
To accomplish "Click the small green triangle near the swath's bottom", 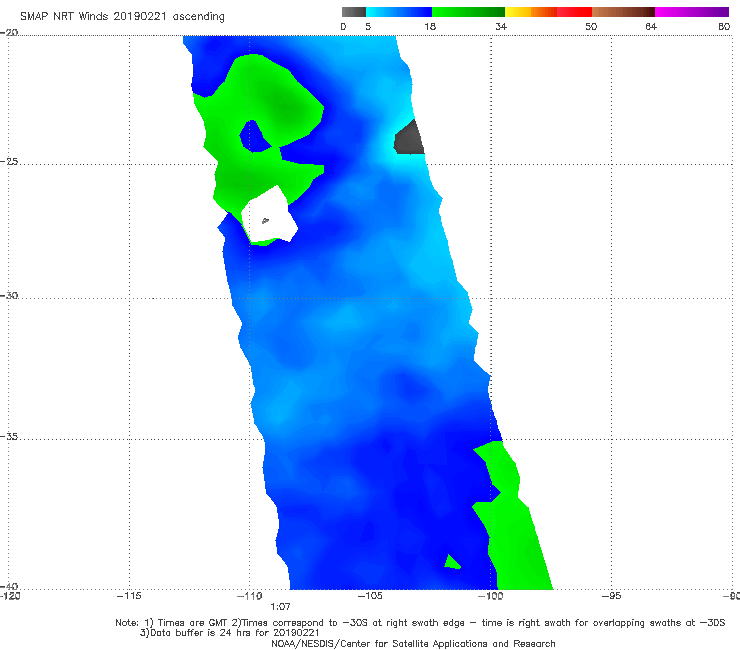I will [452, 562].
